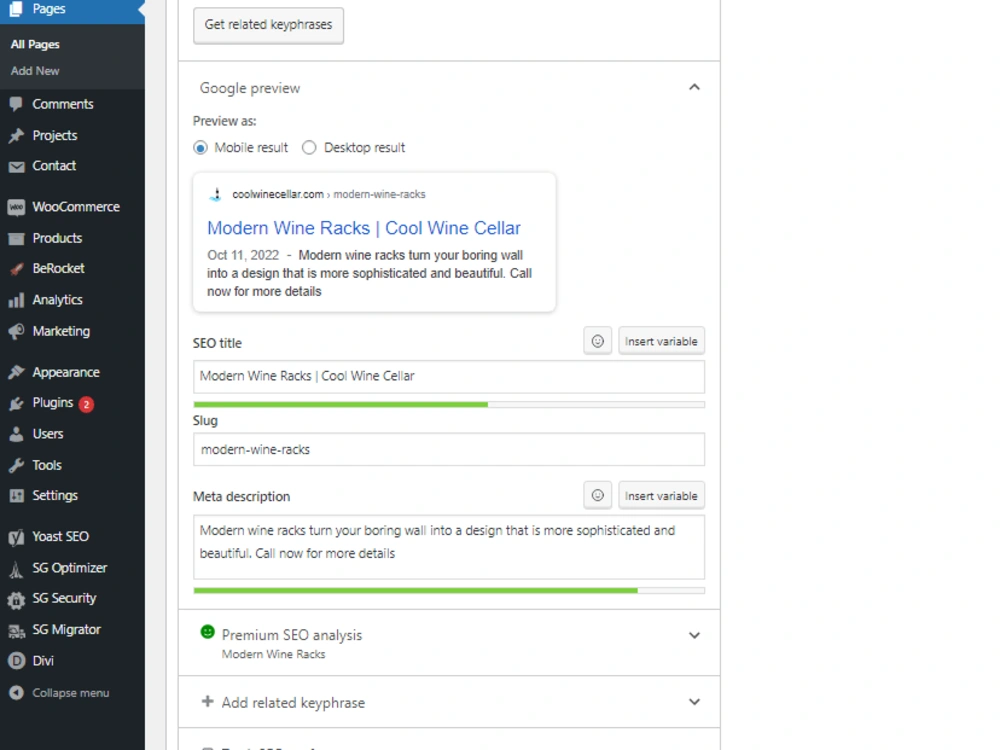The image size is (1000, 750).
Task: Click the green smiley SEO score icon
Action: coord(207,632)
